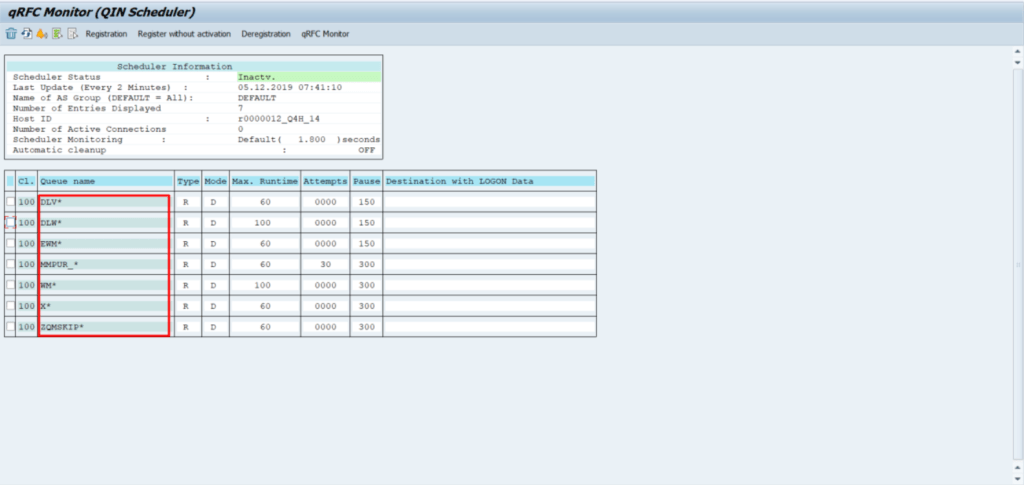Click the vertical scrollbar up arrow
Viewport: 1024px width, 485px height.
coord(1017,57)
